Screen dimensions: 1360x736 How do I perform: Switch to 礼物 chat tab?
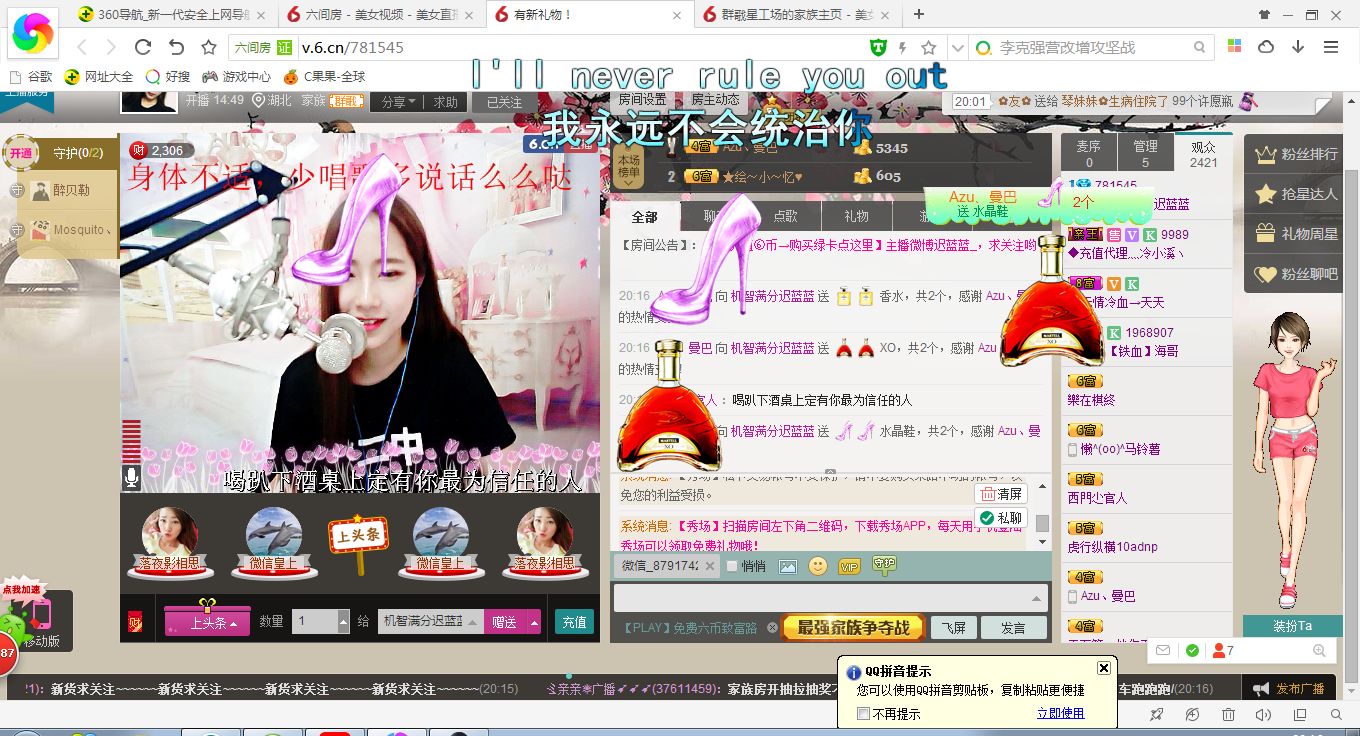856,216
